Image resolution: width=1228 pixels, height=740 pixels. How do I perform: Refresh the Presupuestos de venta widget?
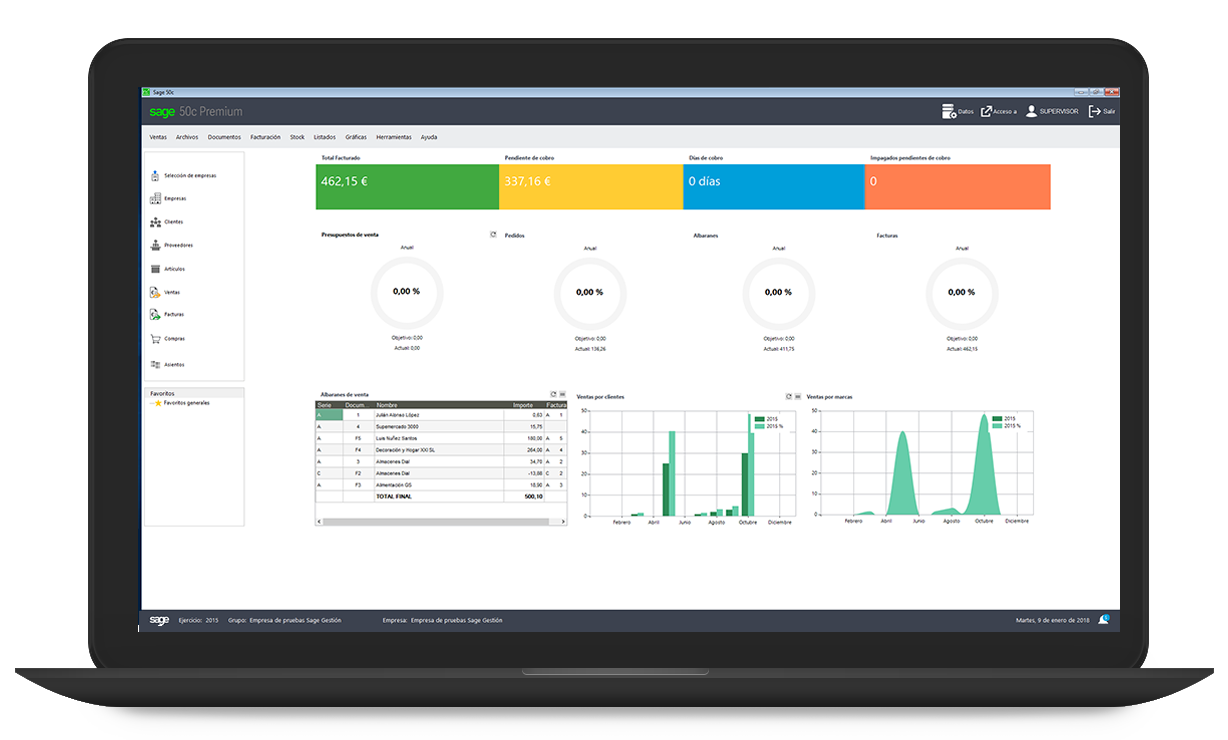493,233
